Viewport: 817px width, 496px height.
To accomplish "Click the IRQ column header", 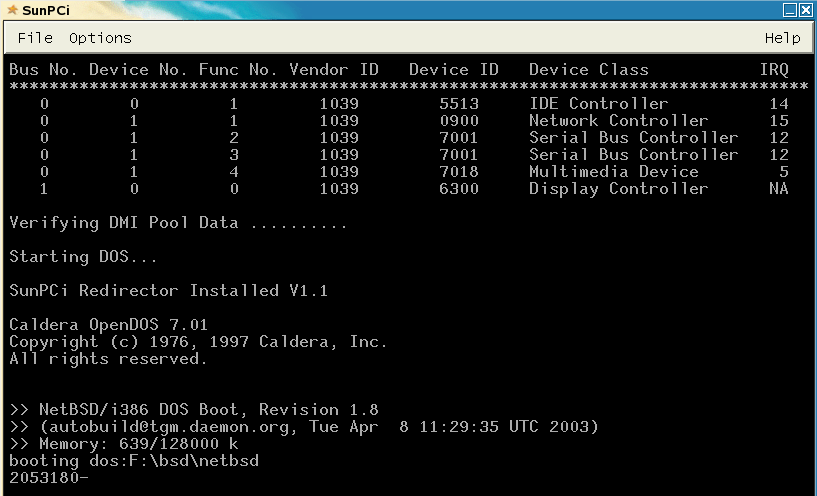I will pos(773,70).
